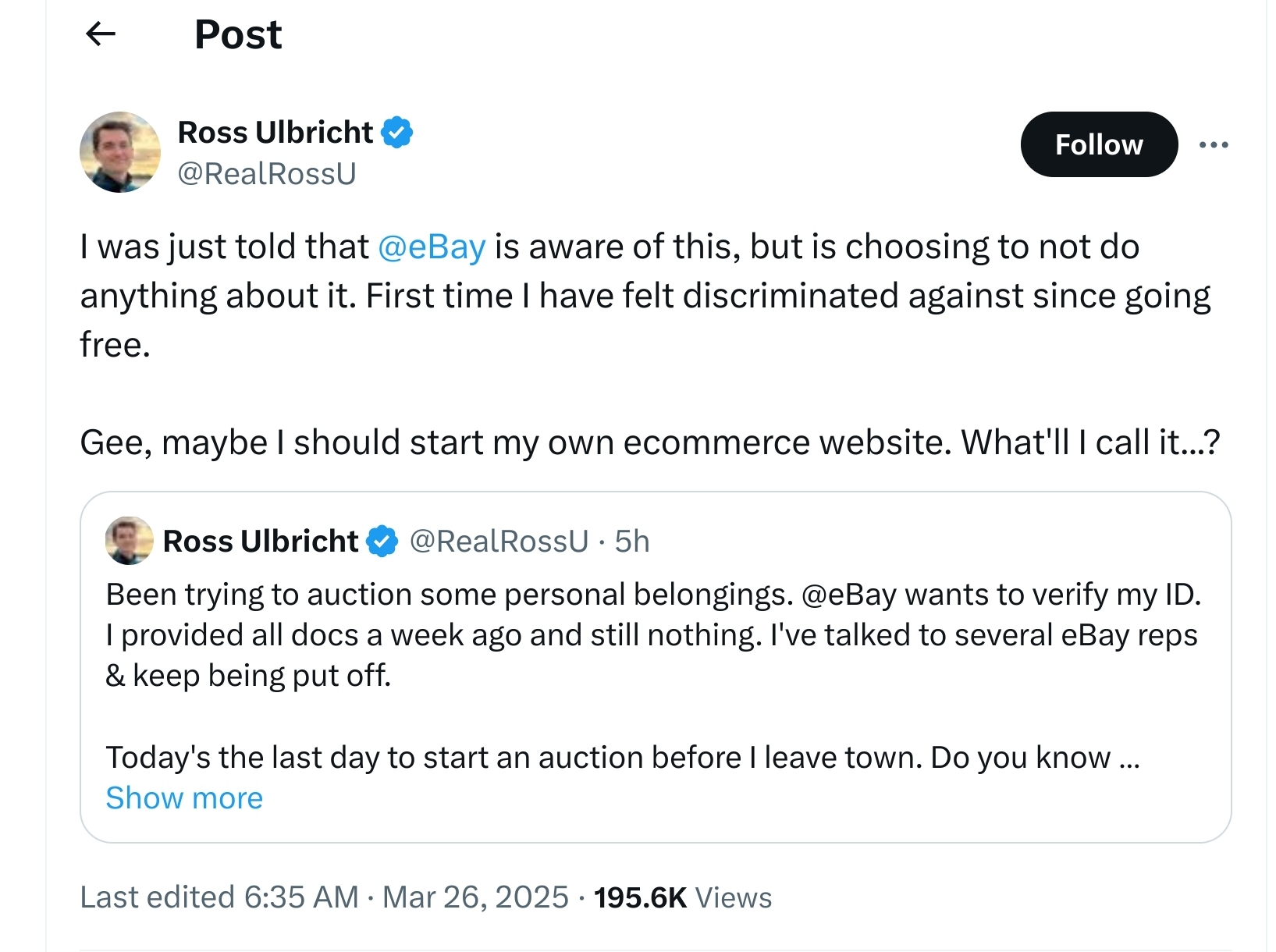Expand quoted post with Show more
1276x952 pixels.
coord(184,797)
